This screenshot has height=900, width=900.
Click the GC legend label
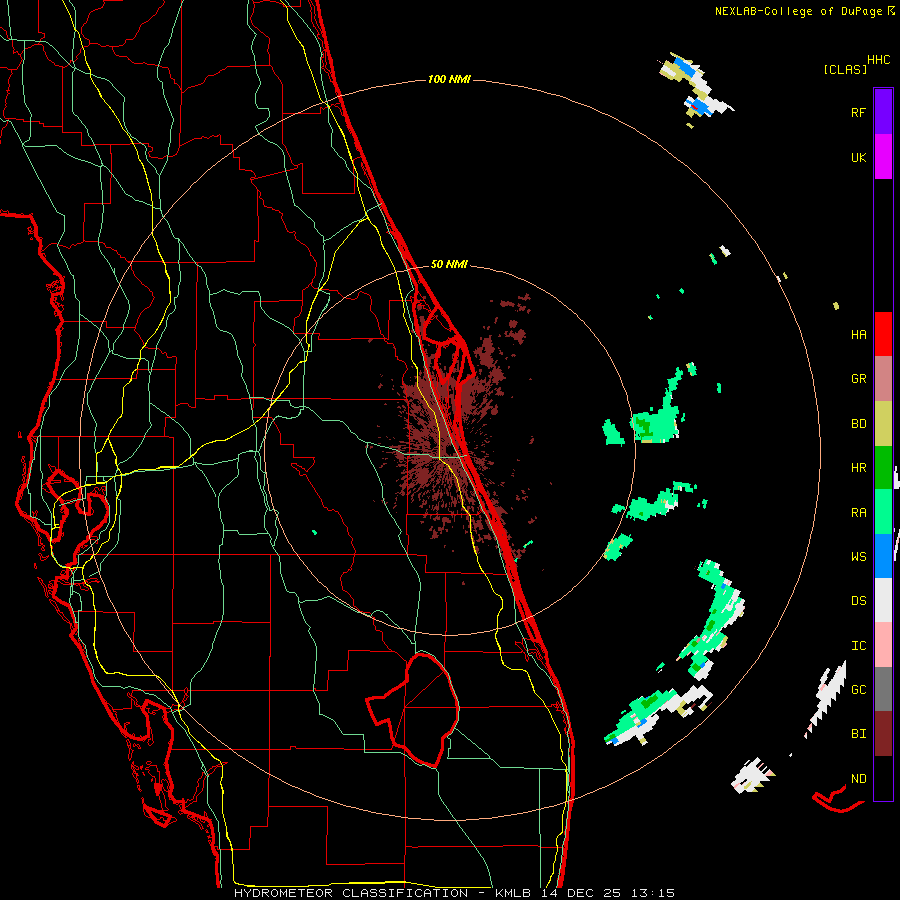click(x=858, y=690)
